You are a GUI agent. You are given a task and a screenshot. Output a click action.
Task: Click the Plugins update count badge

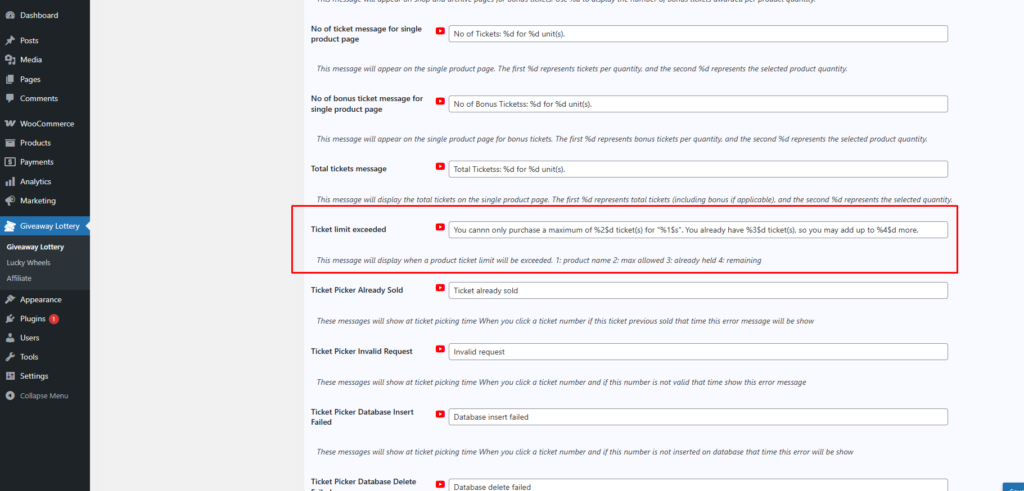54,319
